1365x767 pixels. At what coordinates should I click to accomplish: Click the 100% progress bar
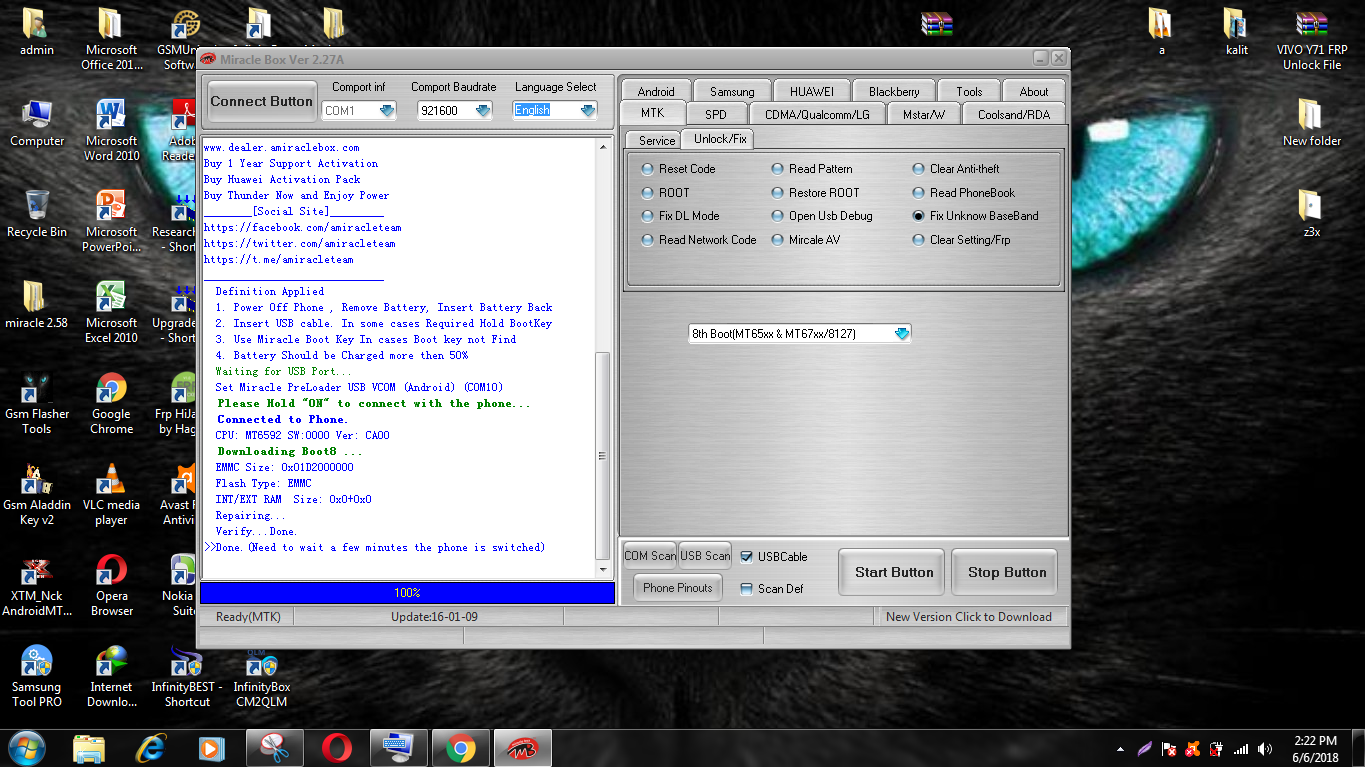[x=407, y=593]
